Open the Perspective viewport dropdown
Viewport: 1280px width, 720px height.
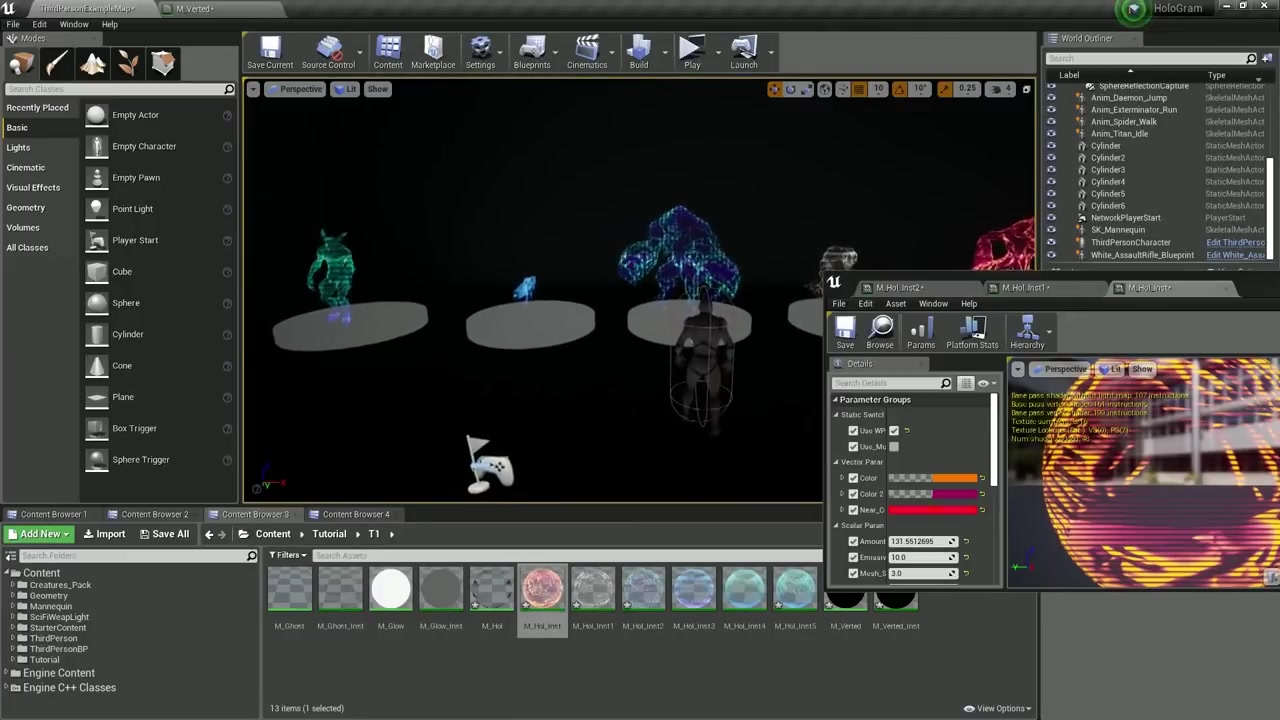(301, 89)
